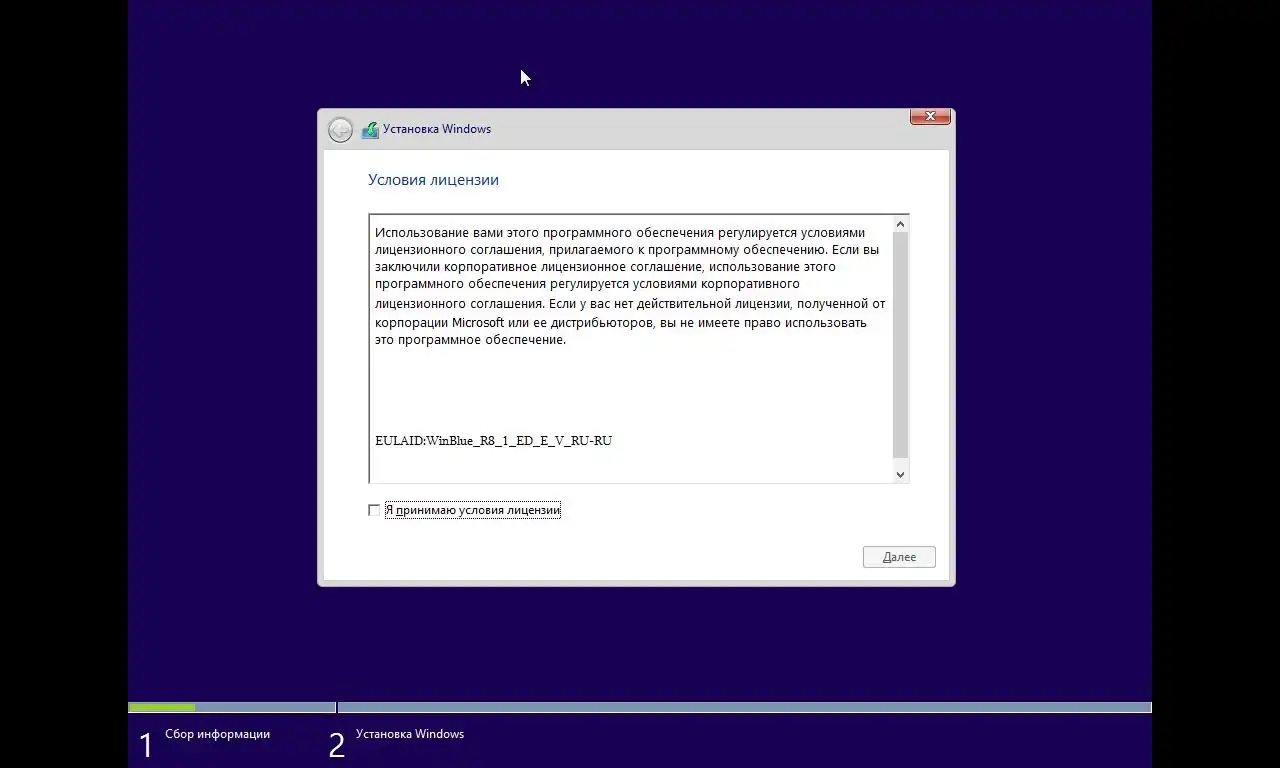
Task: Click the 'Сбор информации' step label
Action: point(217,734)
